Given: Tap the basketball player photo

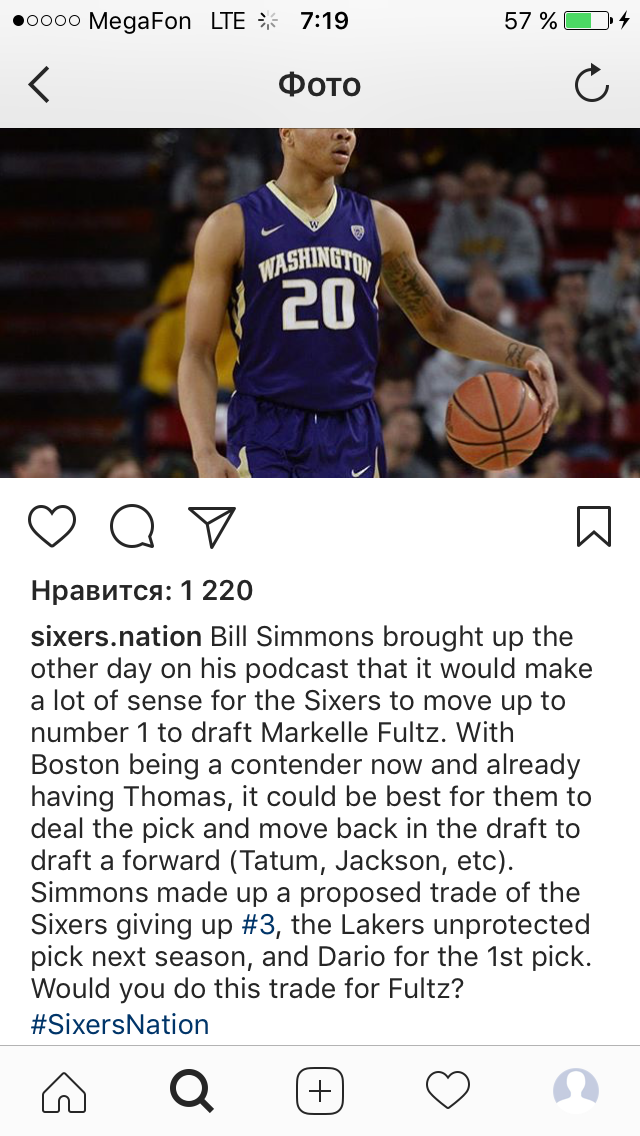Looking at the screenshot, I should [x=320, y=303].
